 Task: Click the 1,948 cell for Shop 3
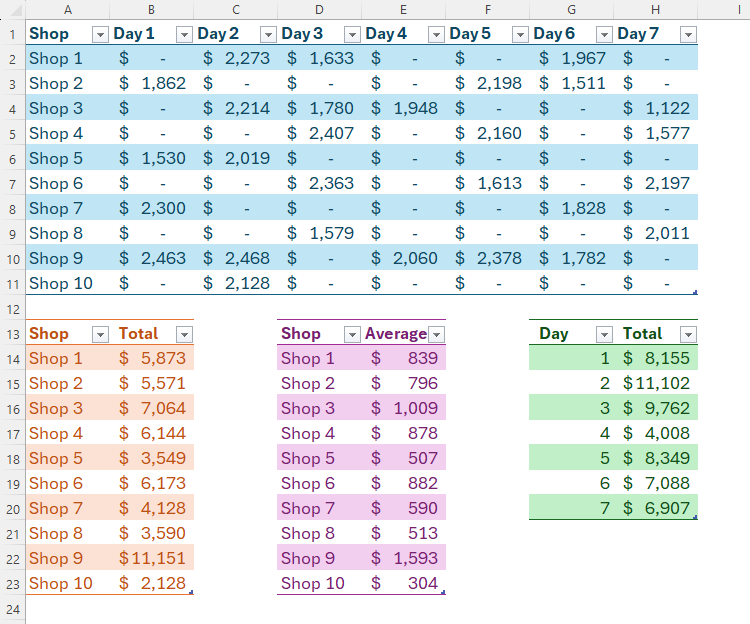pos(403,108)
